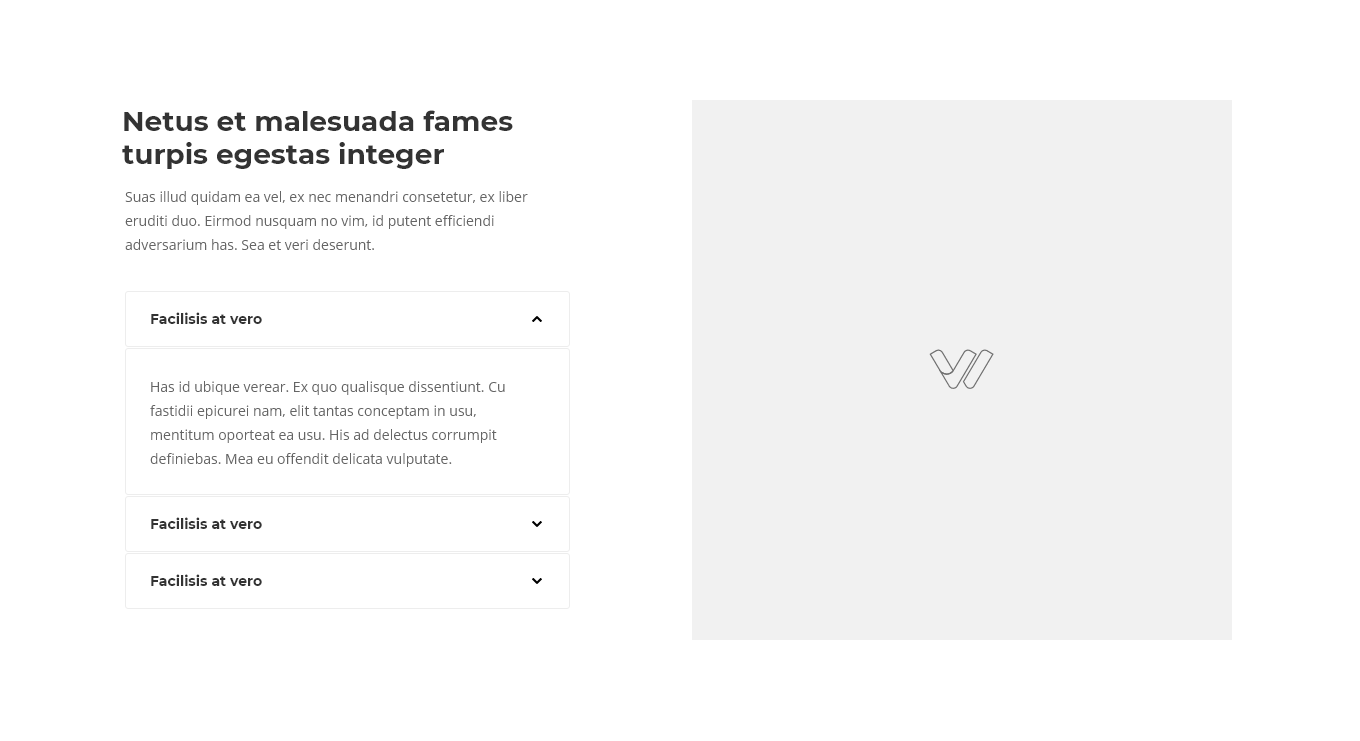Screen dimensions: 1360x741
Task: Click the W logo icon in the placeholder
Action: click(x=961, y=369)
